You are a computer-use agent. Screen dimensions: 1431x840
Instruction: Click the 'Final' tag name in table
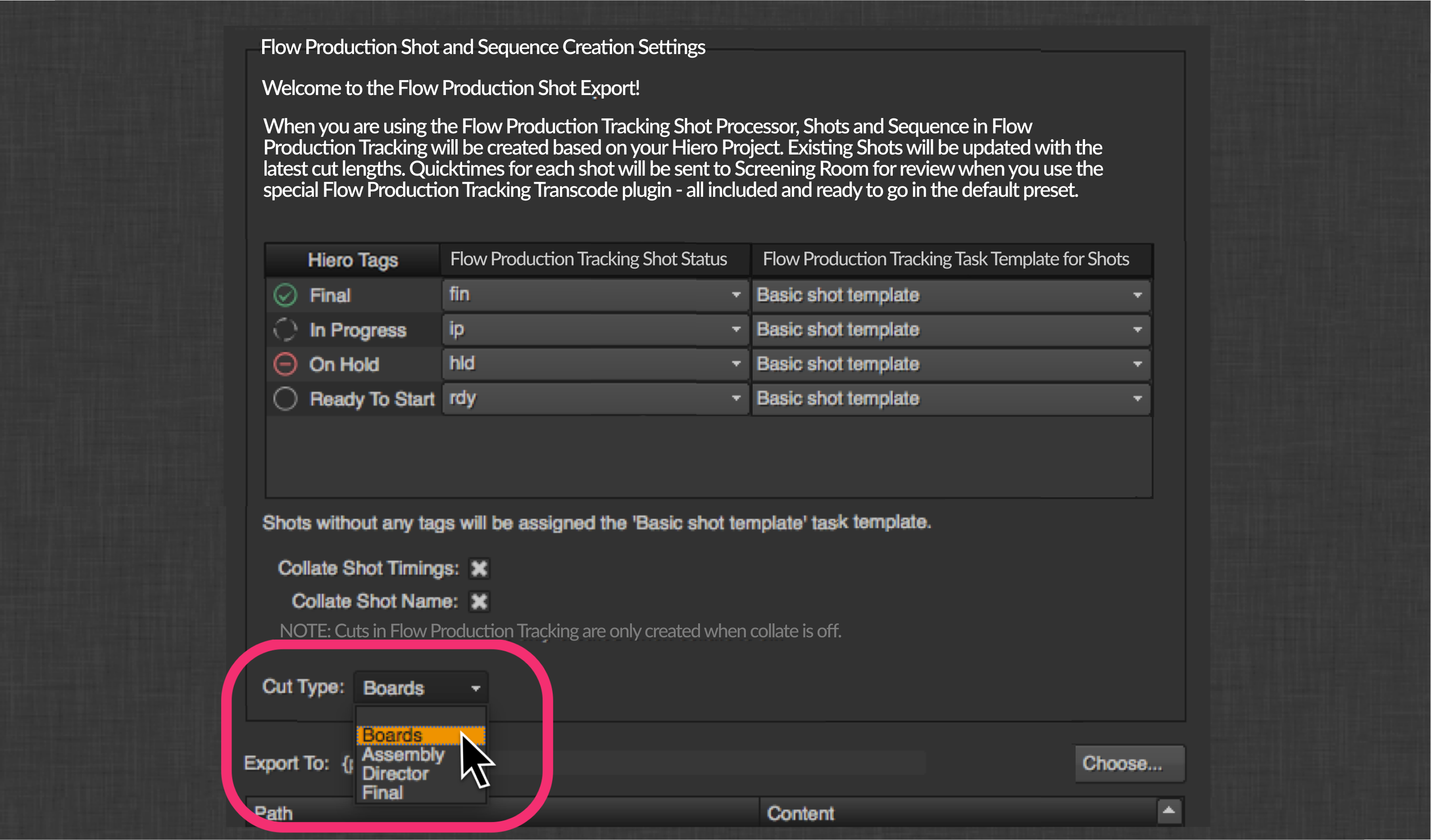[x=330, y=295]
